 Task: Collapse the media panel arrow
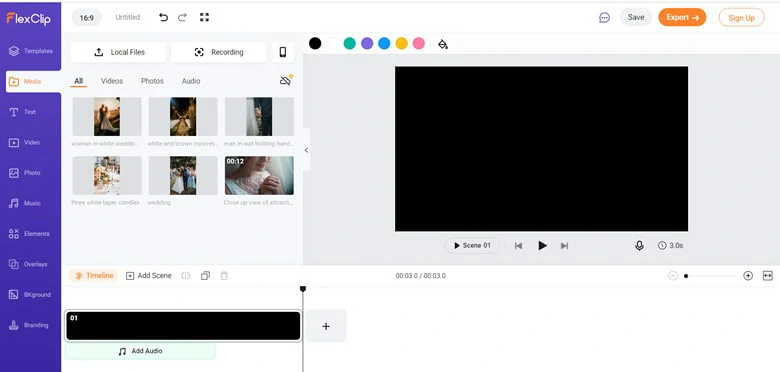[x=306, y=150]
